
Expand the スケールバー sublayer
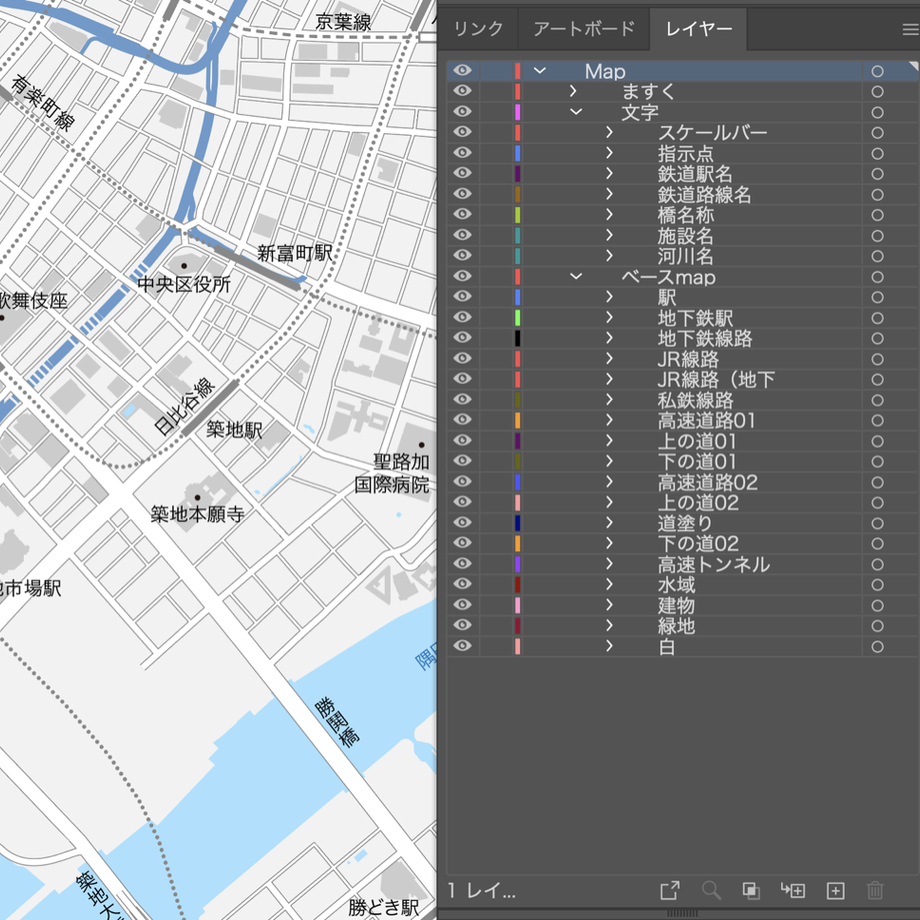click(x=610, y=133)
